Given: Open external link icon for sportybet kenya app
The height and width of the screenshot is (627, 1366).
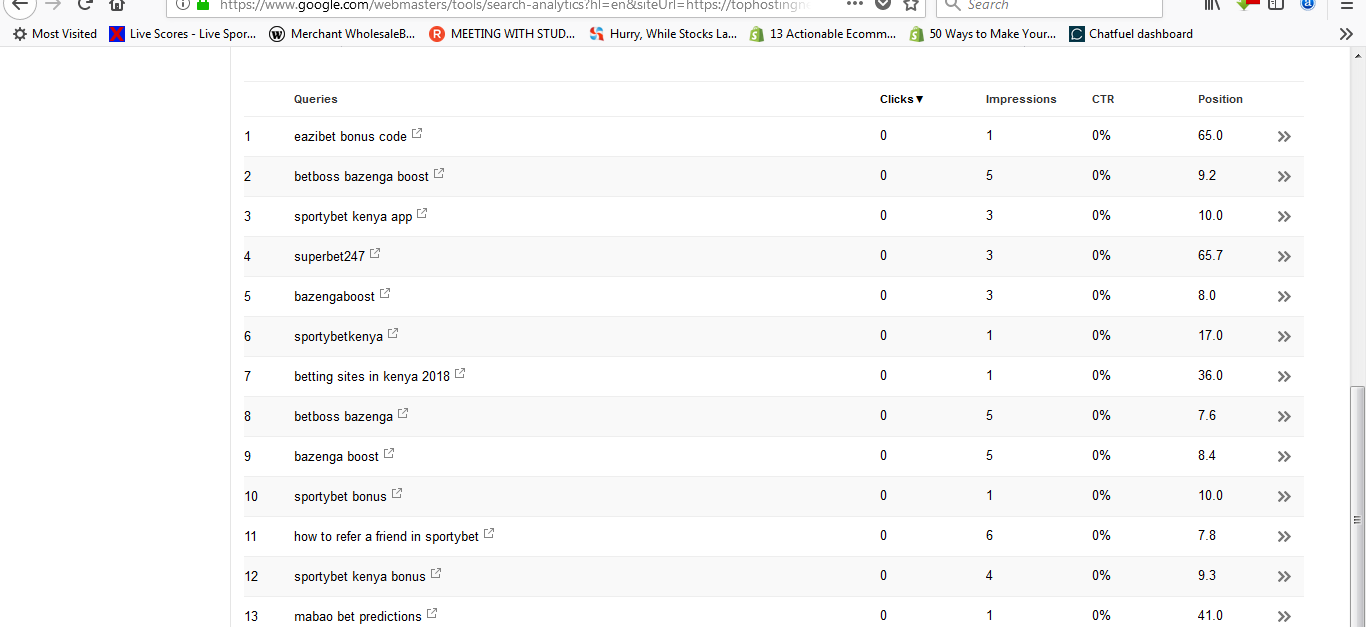Looking at the screenshot, I should 422,214.
